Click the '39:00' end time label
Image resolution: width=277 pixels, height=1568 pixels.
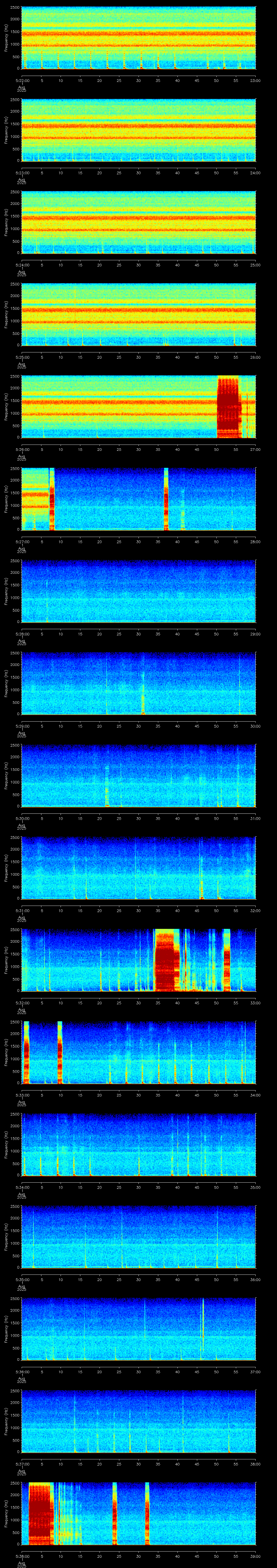click(x=255, y=1556)
